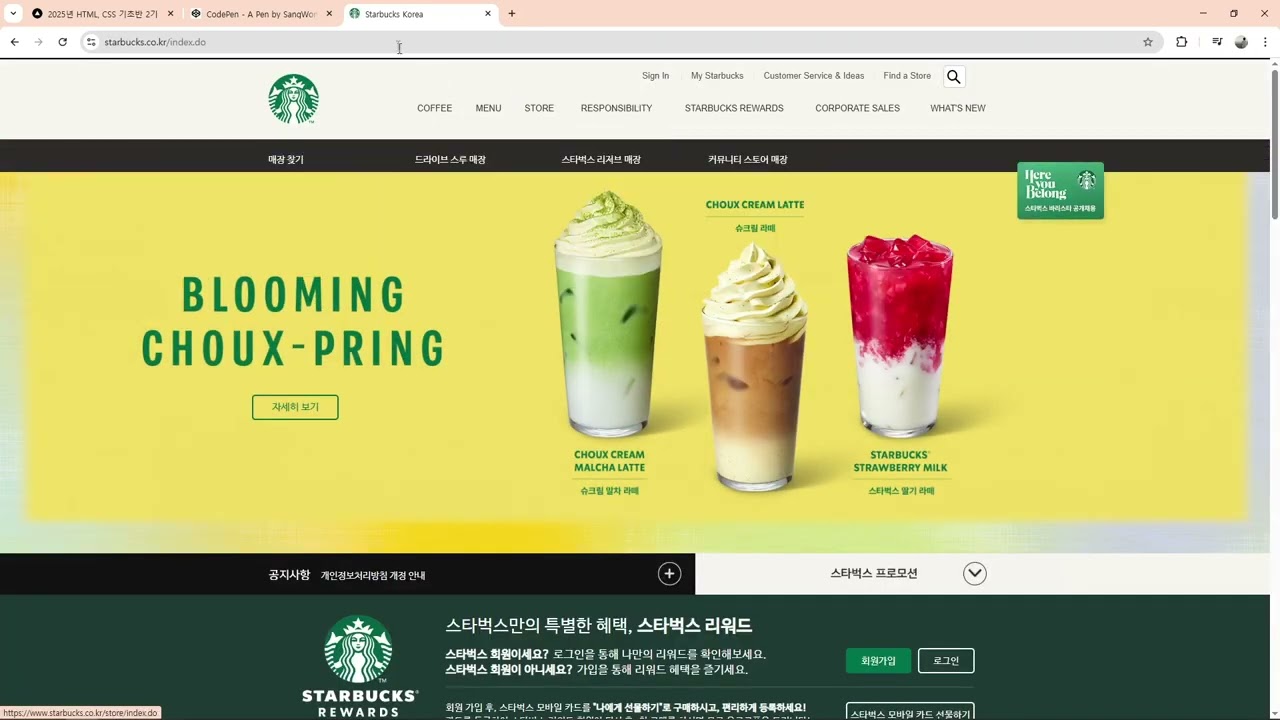Open WHAT'S NEW menu
Image resolution: width=1280 pixels, height=720 pixels.
(958, 108)
